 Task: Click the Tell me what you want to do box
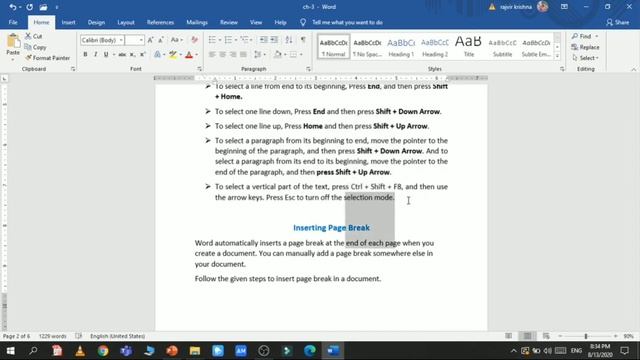[x=347, y=22]
